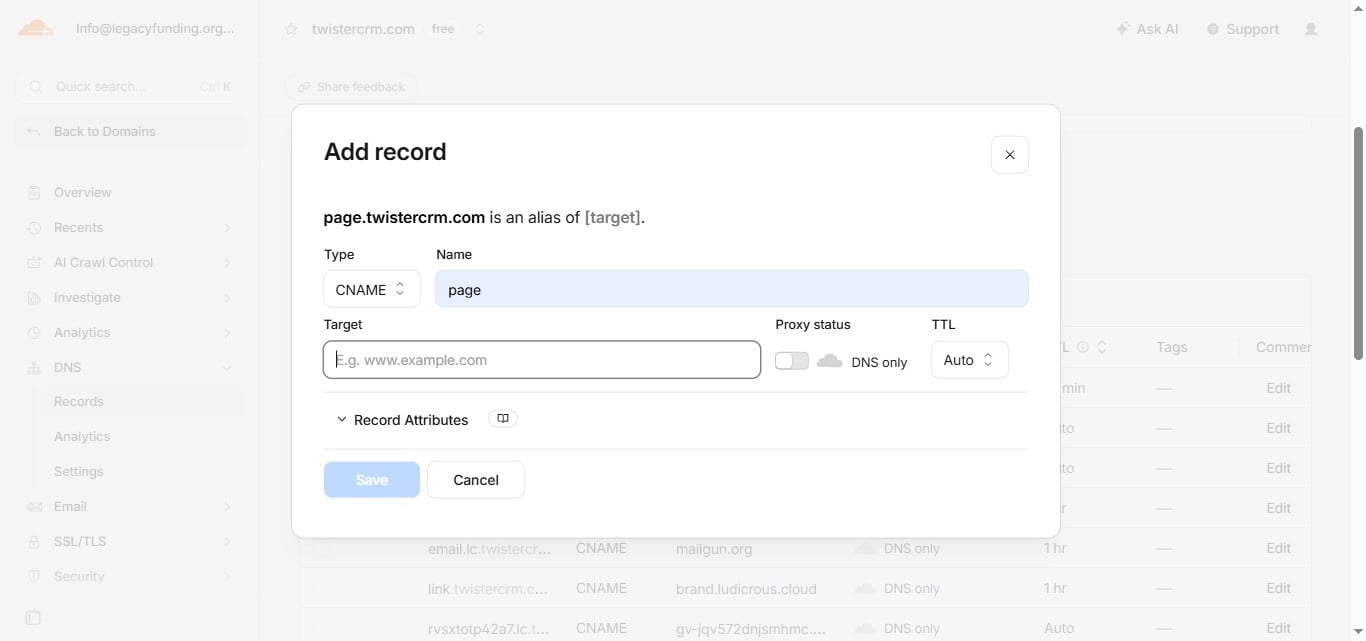Open the TTL Auto dropdown
Image resolution: width=1366 pixels, height=641 pixels.
tap(969, 360)
